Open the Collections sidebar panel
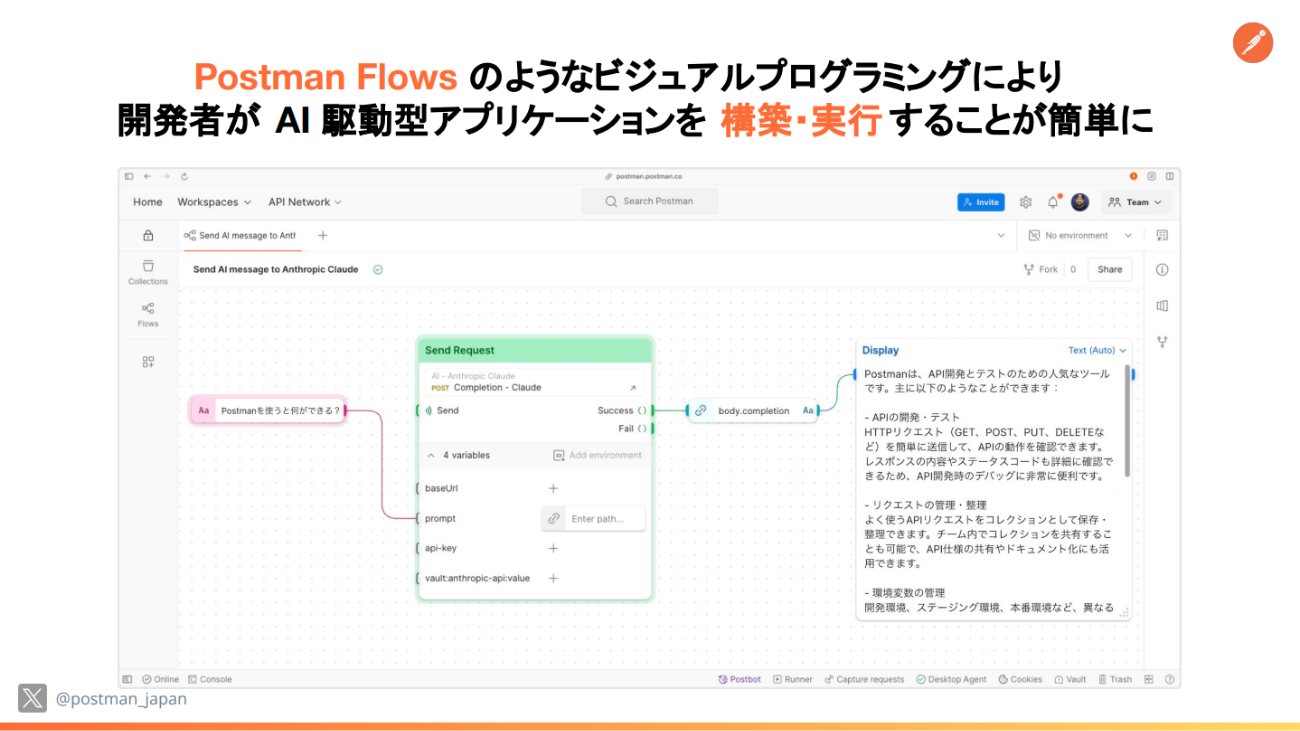The width and height of the screenshot is (1300, 731). pos(148,271)
